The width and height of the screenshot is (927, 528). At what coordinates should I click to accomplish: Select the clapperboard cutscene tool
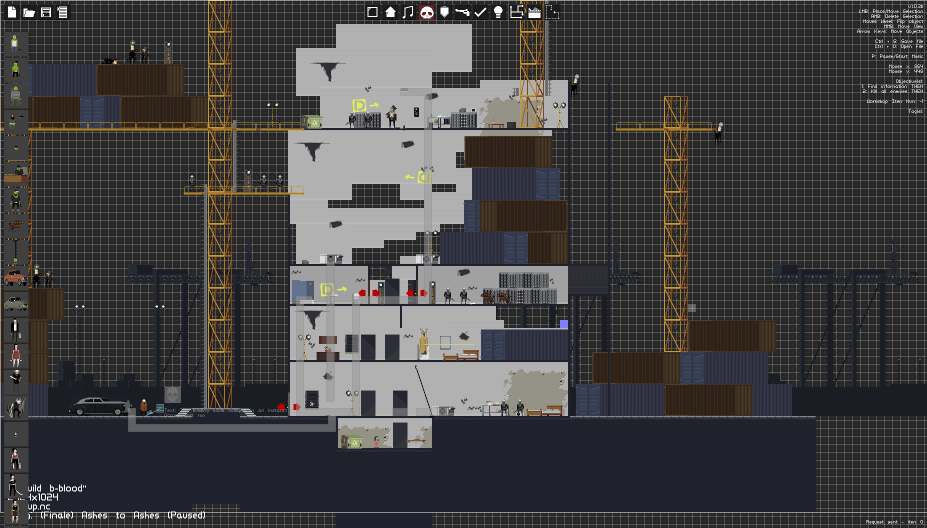(534, 12)
